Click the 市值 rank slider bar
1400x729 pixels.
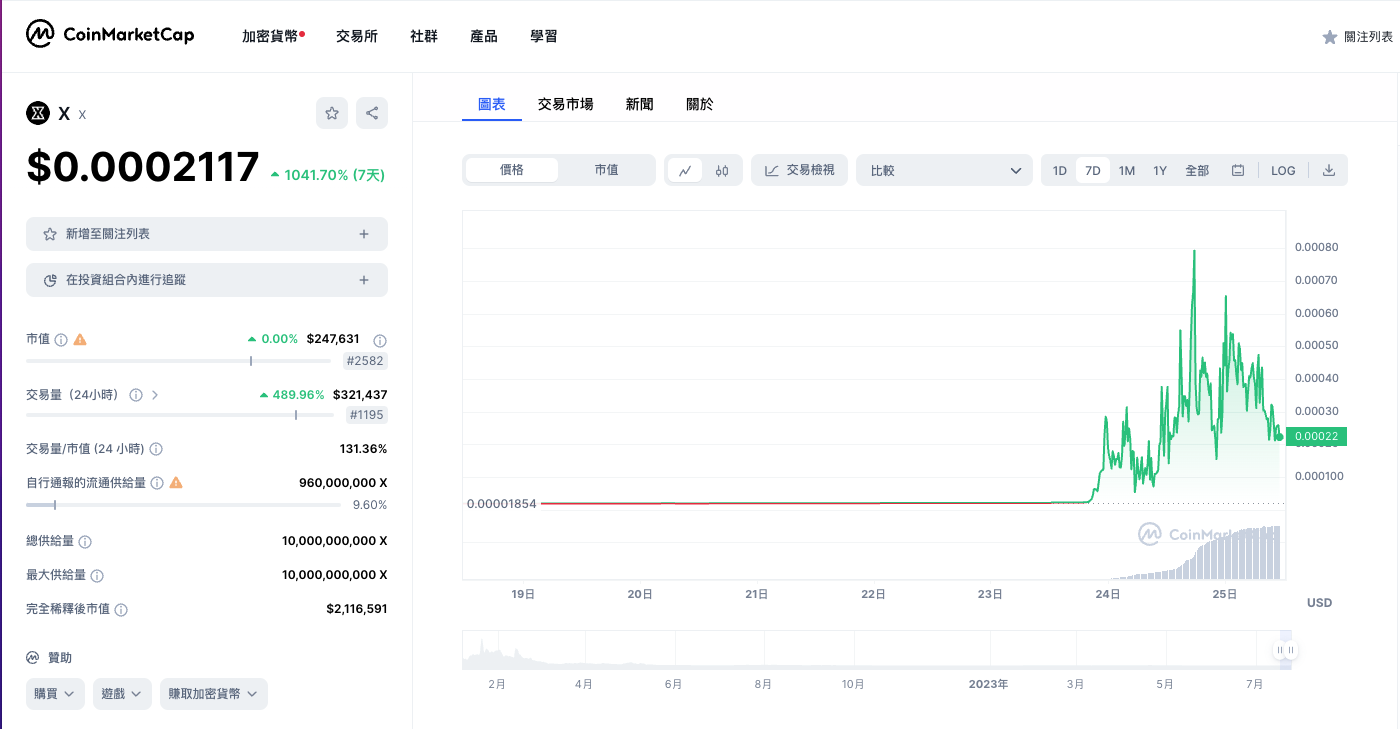[x=180, y=361]
